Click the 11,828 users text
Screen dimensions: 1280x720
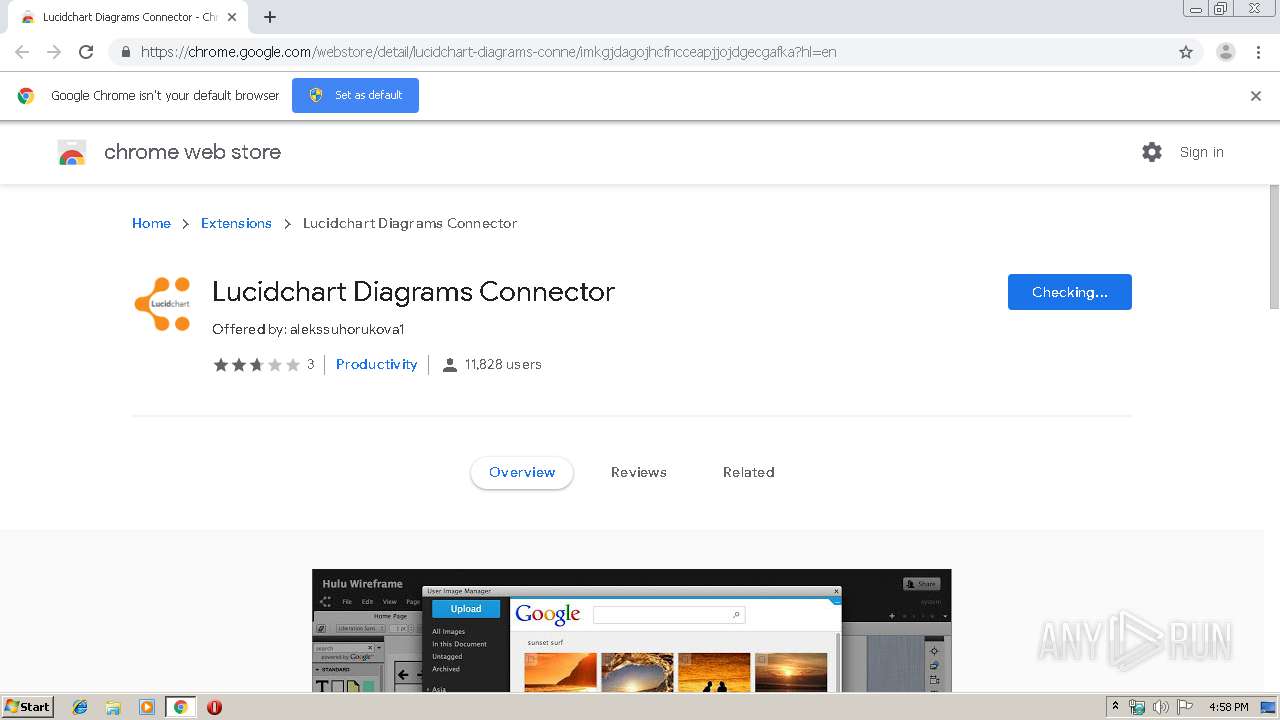pos(503,364)
